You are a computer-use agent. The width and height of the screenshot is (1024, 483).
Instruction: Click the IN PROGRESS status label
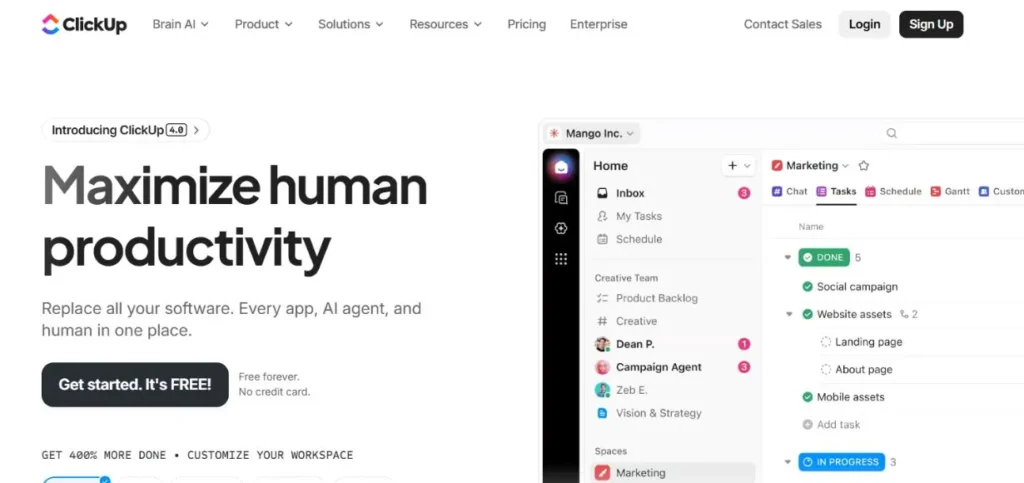(x=841, y=462)
